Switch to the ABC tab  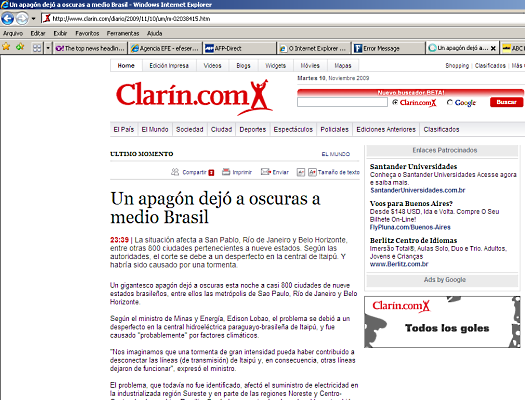(x=513, y=48)
